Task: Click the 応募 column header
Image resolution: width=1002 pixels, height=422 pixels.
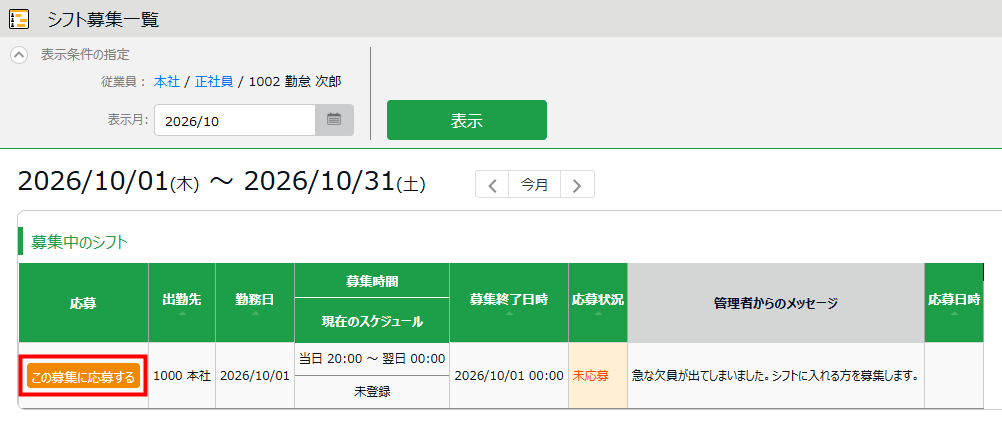Action: 83,302
